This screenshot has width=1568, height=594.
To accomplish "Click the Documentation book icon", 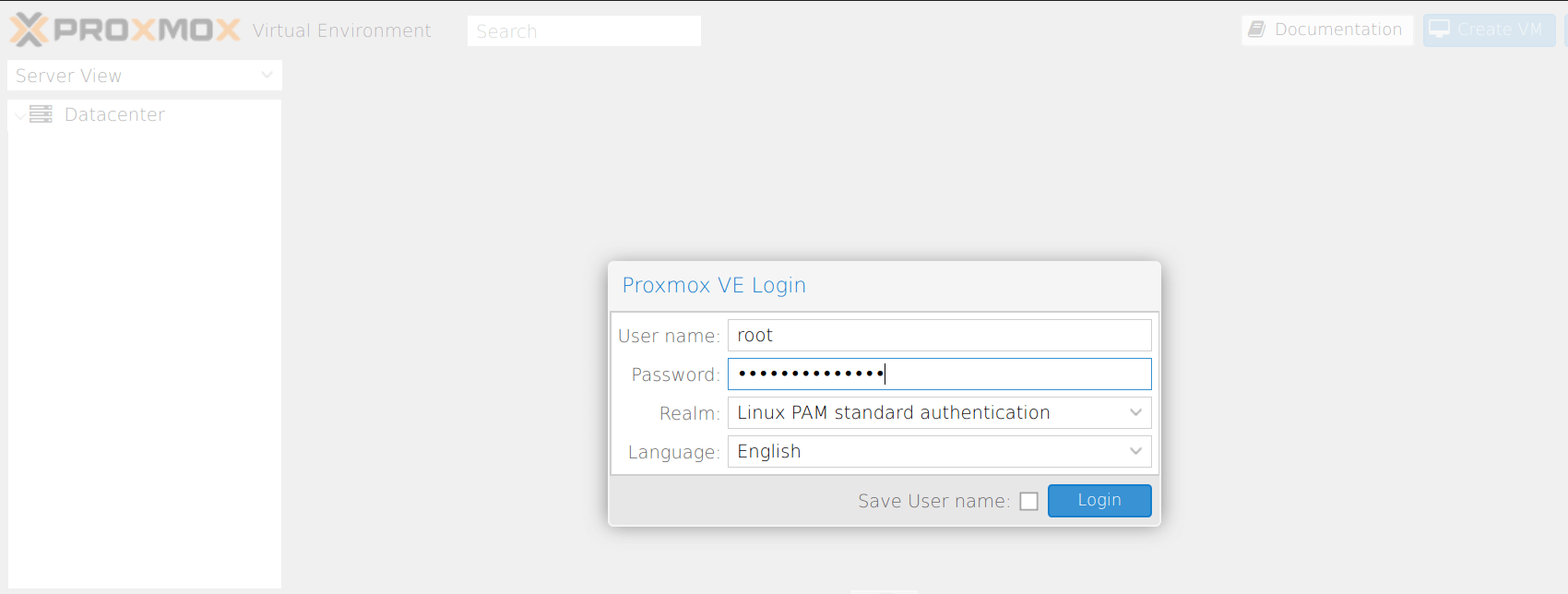I will pyautogui.click(x=1256, y=30).
